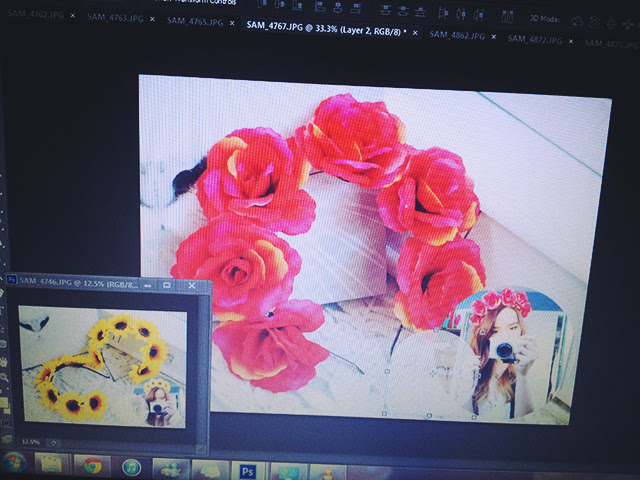Click the Align left edges icon
This screenshot has width=640, height=480.
pos(320,7)
